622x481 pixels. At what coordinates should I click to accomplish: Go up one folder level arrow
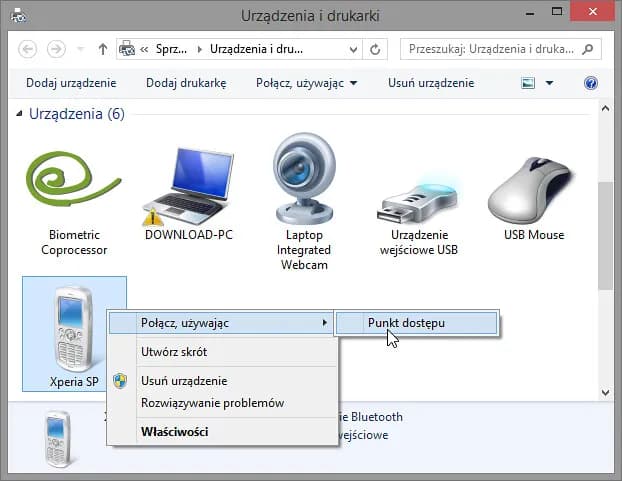tap(103, 49)
